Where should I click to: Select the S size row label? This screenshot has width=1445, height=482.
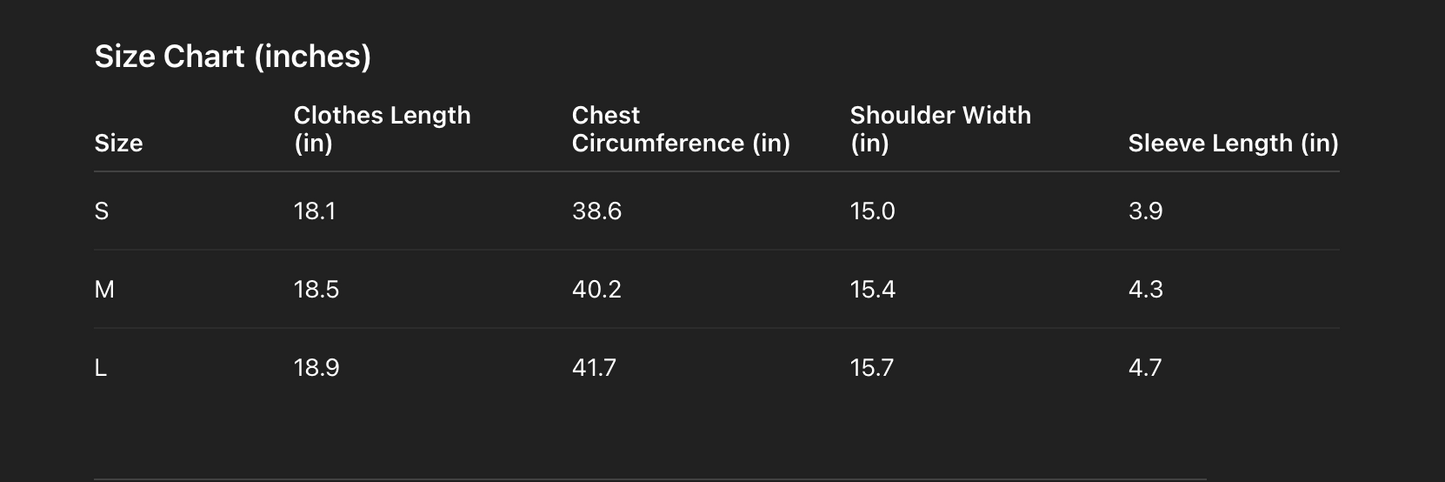tap(101, 211)
